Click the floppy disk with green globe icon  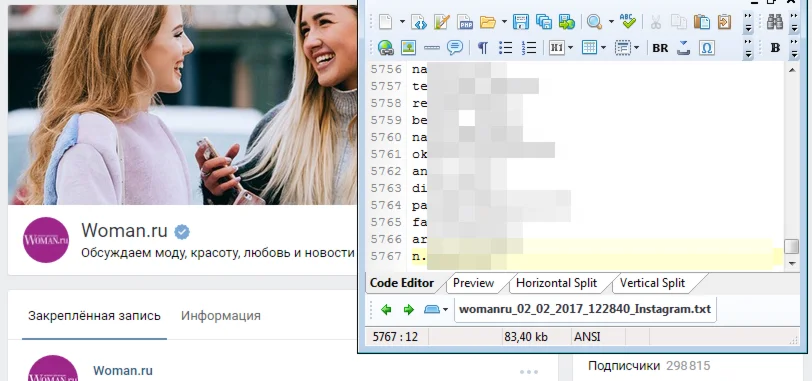[567, 22]
